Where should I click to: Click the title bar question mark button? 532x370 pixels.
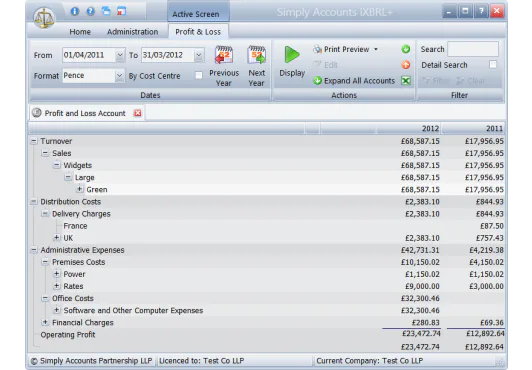click(481, 11)
